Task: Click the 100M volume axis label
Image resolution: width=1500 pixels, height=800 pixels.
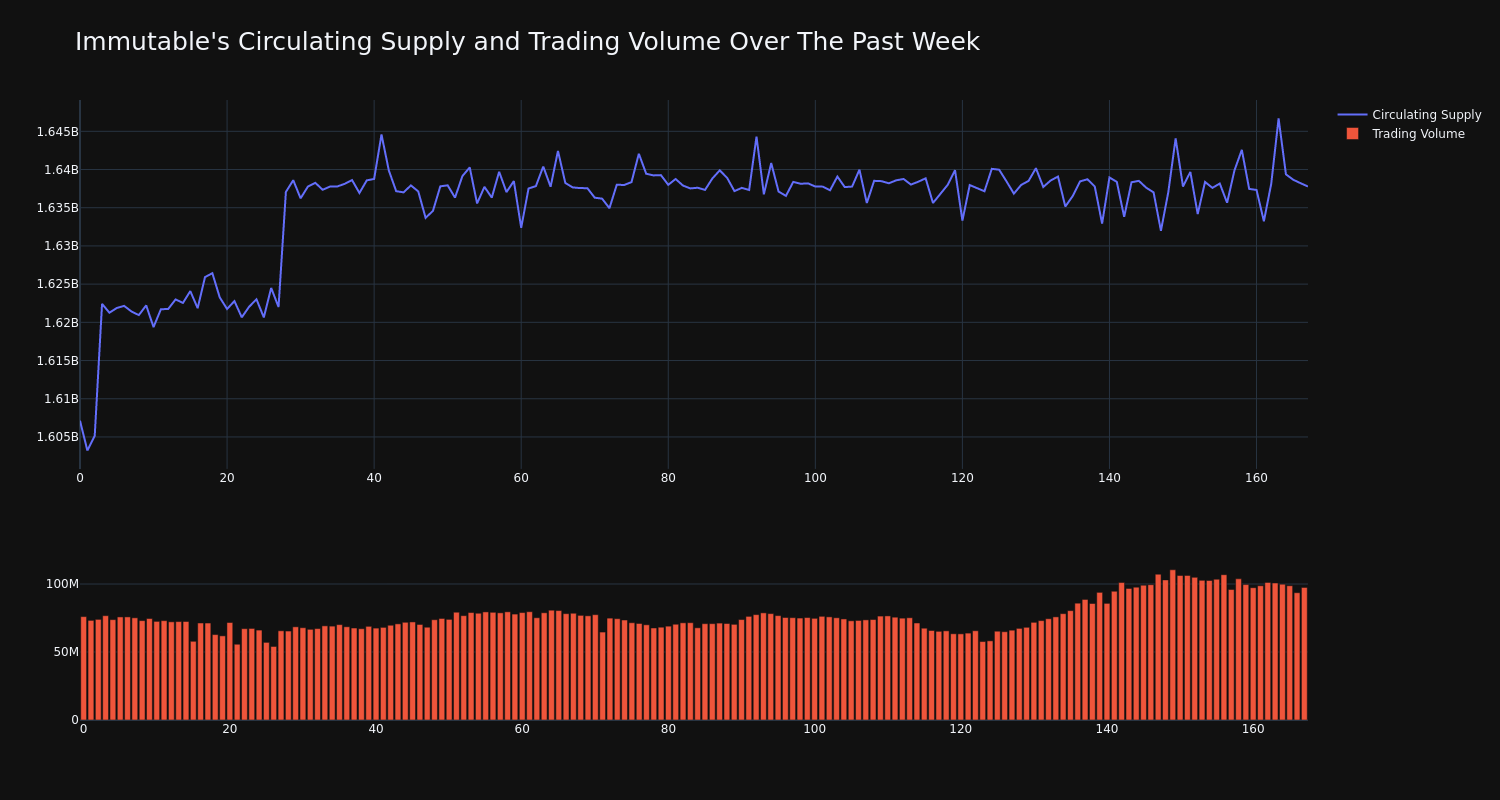Action: coord(62,584)
